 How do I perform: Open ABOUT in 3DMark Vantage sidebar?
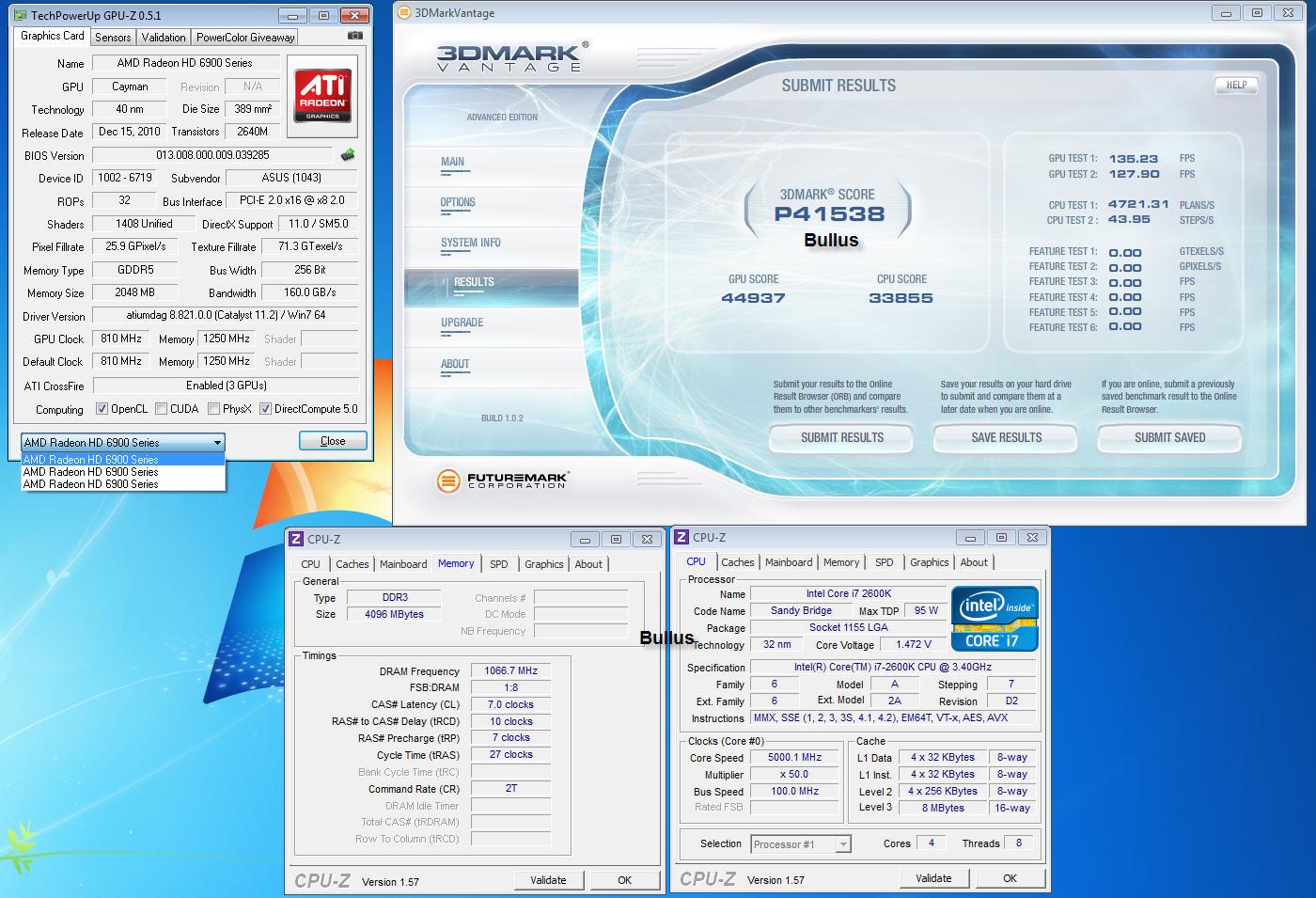(x=492, y=367)
